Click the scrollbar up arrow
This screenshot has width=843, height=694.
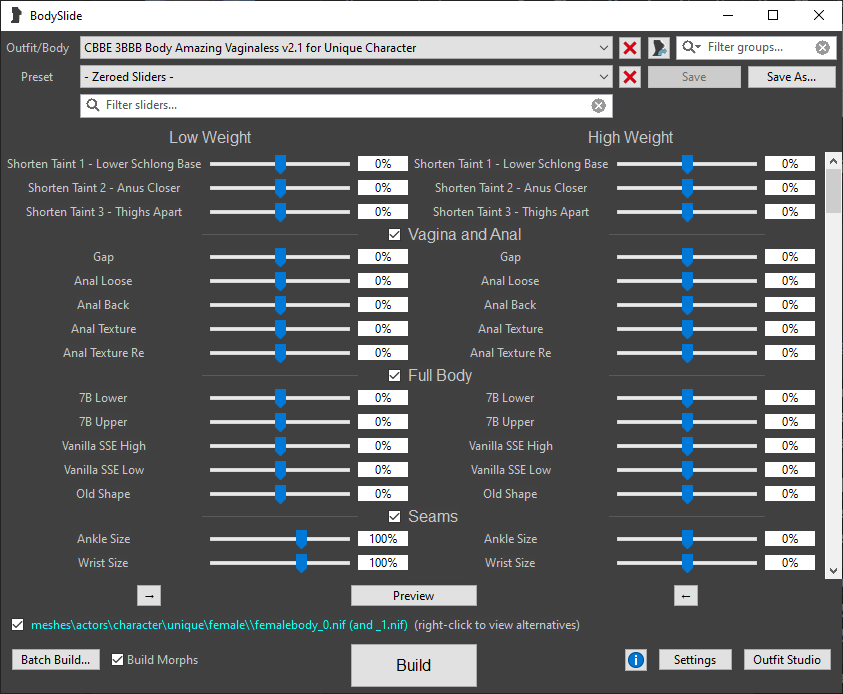(833, 161)
